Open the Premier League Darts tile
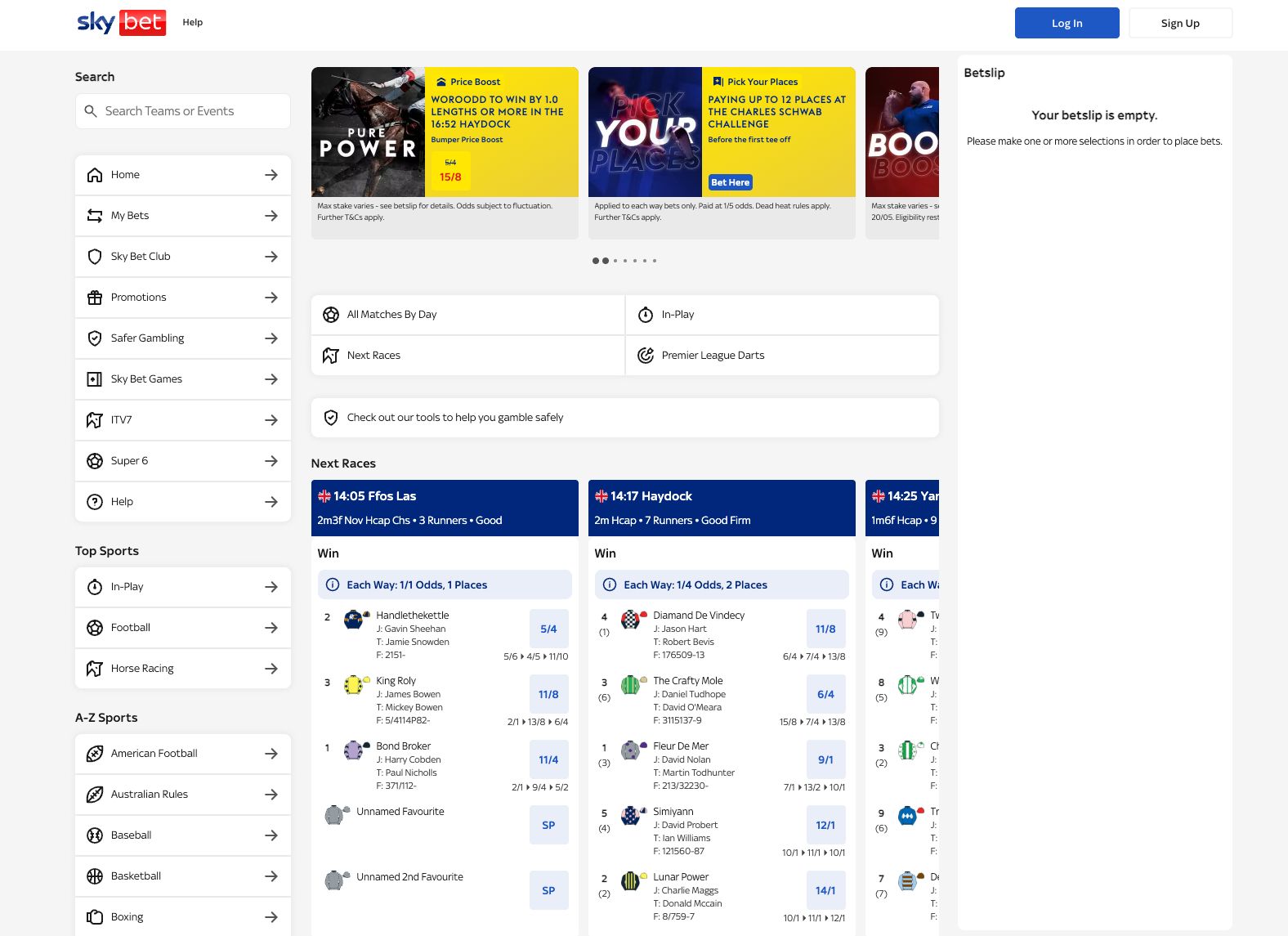The height and width of the screenshot is (936, 1288). 782,356
